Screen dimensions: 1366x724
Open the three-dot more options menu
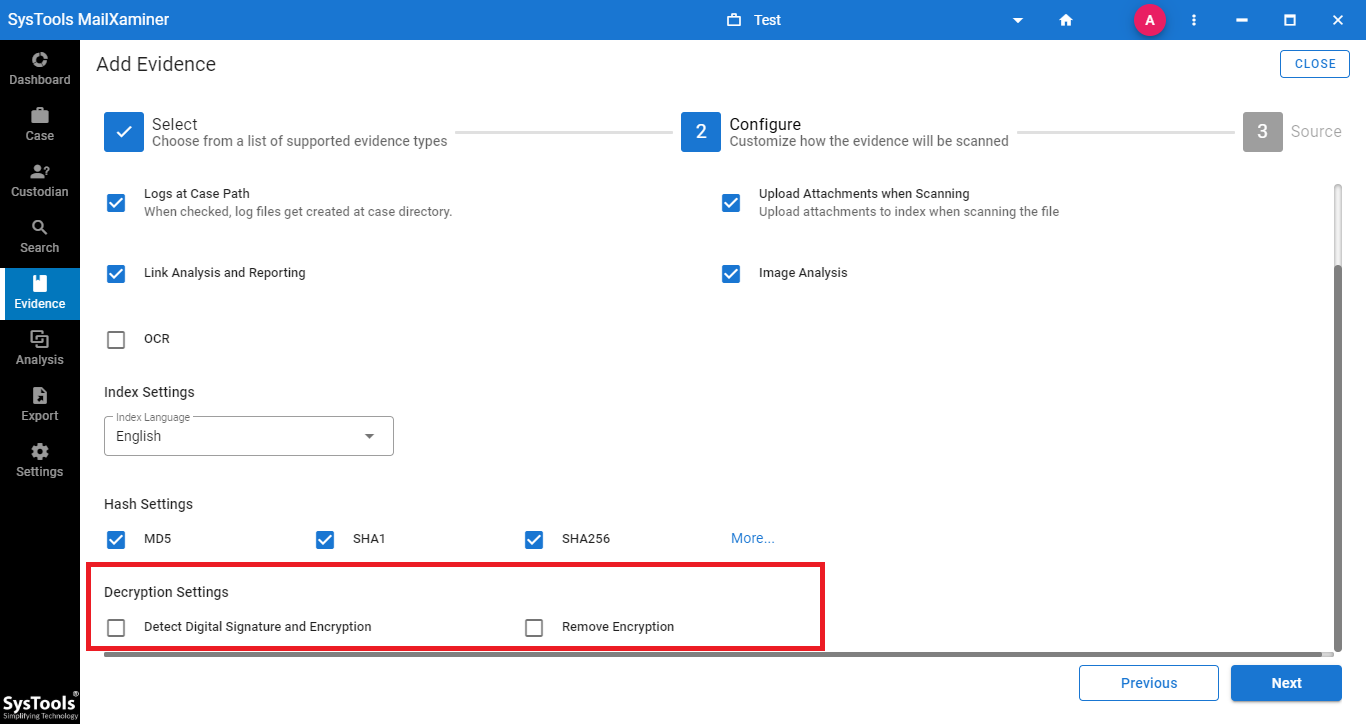pos(1194,20)
